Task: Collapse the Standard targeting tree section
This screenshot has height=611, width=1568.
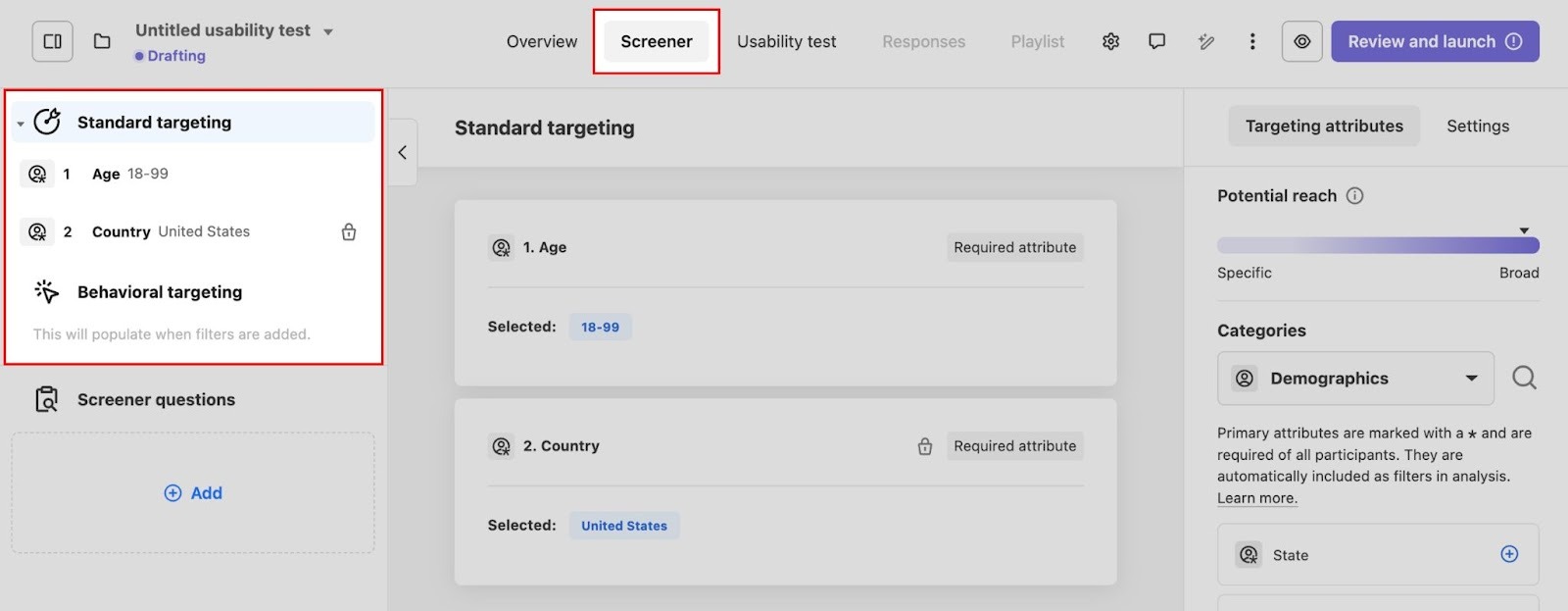Action: pyautogui.click(x=21, y=124)
